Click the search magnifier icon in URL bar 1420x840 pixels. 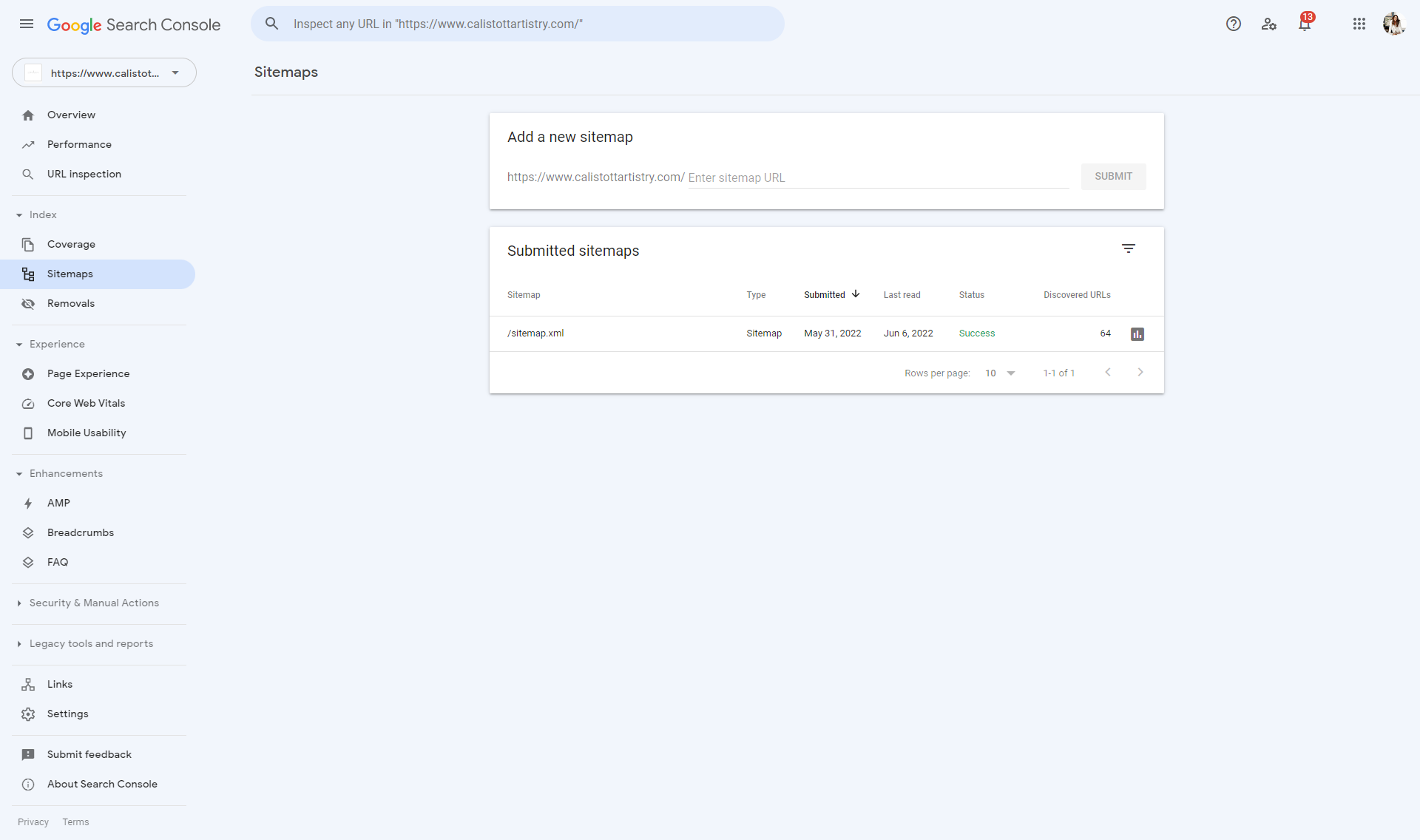[x=272, y=24]
